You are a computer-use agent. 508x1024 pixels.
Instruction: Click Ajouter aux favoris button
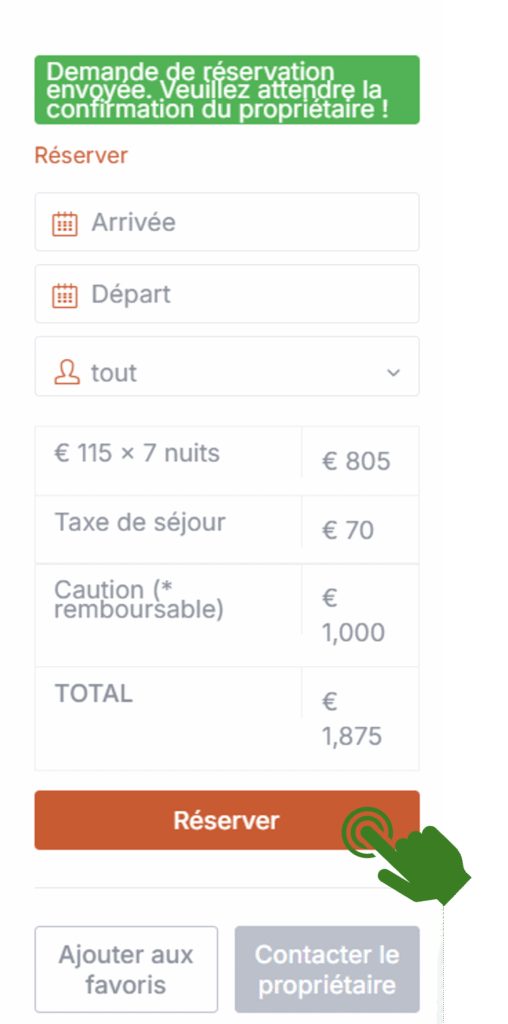(x=126, y=969)
